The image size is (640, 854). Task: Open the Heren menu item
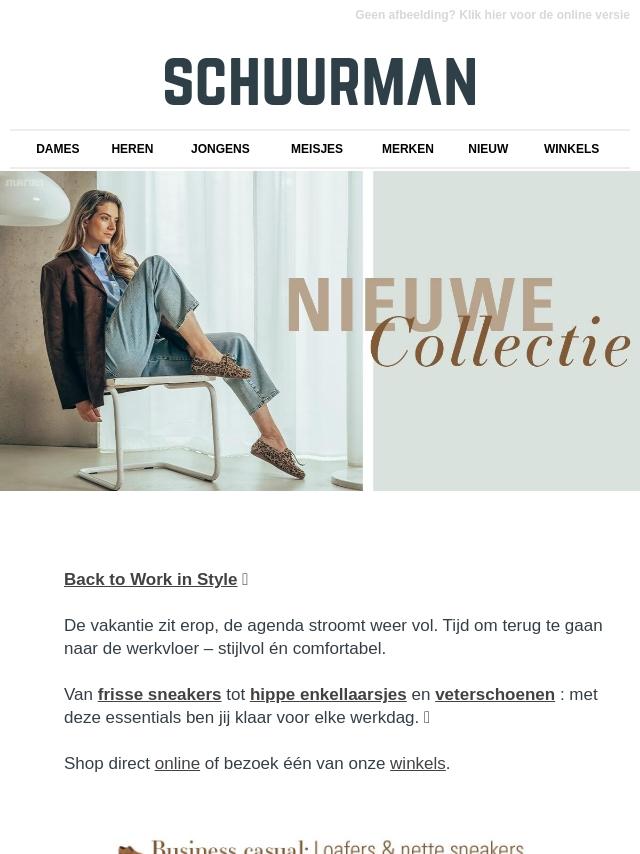pos(132,149)
